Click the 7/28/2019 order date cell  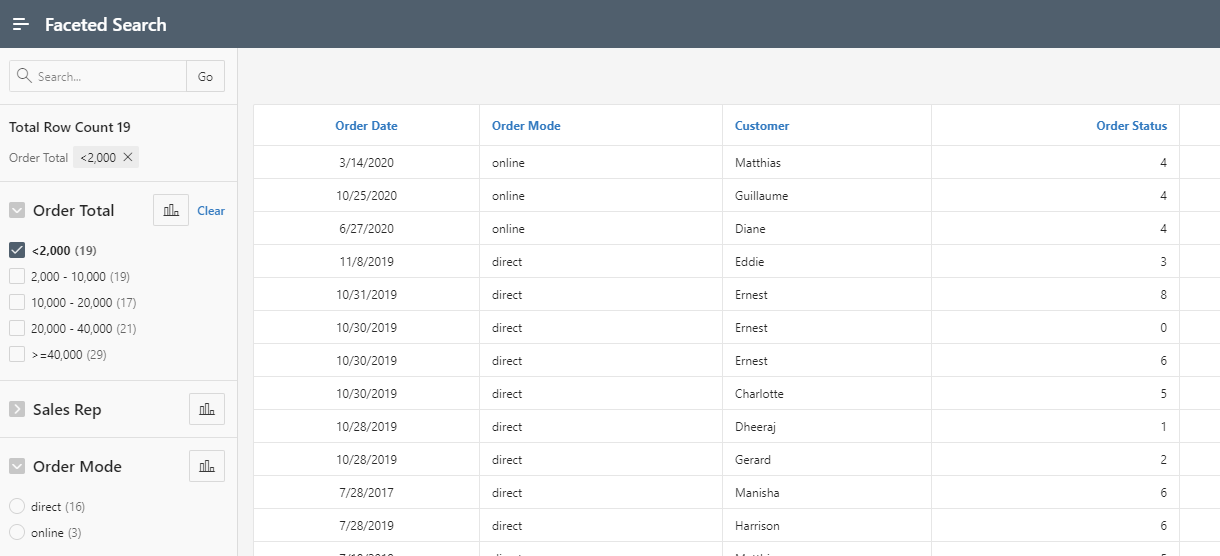366,525
